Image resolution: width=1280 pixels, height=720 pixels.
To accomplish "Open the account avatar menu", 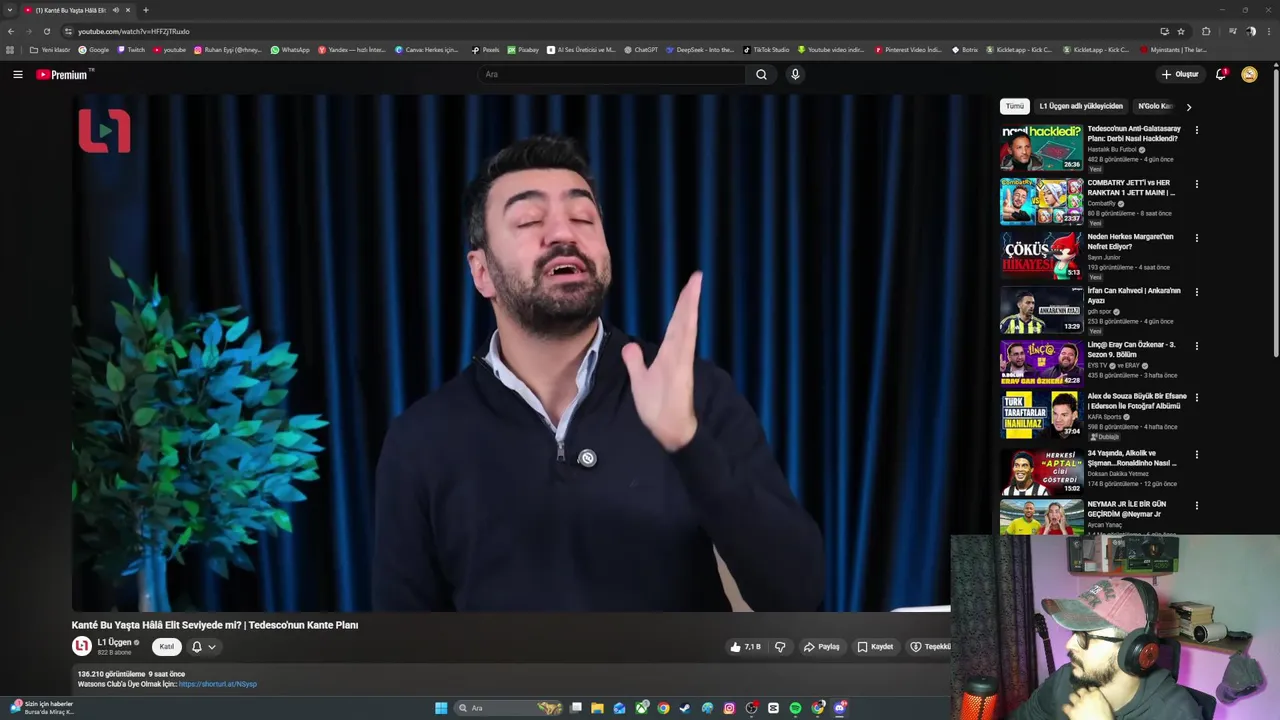I will tap(1249, 74).
